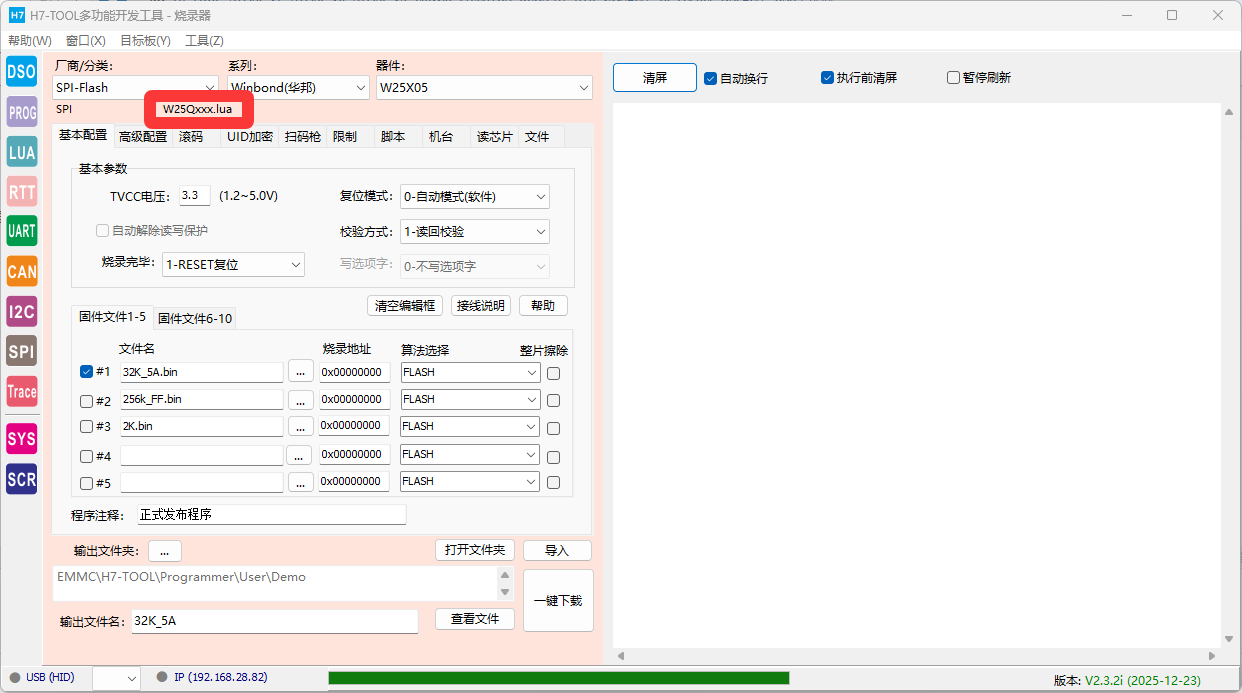This screenshot has height=693, width=1242.
Task: Click the 程序注释 input field
Action: coord(271,515)
